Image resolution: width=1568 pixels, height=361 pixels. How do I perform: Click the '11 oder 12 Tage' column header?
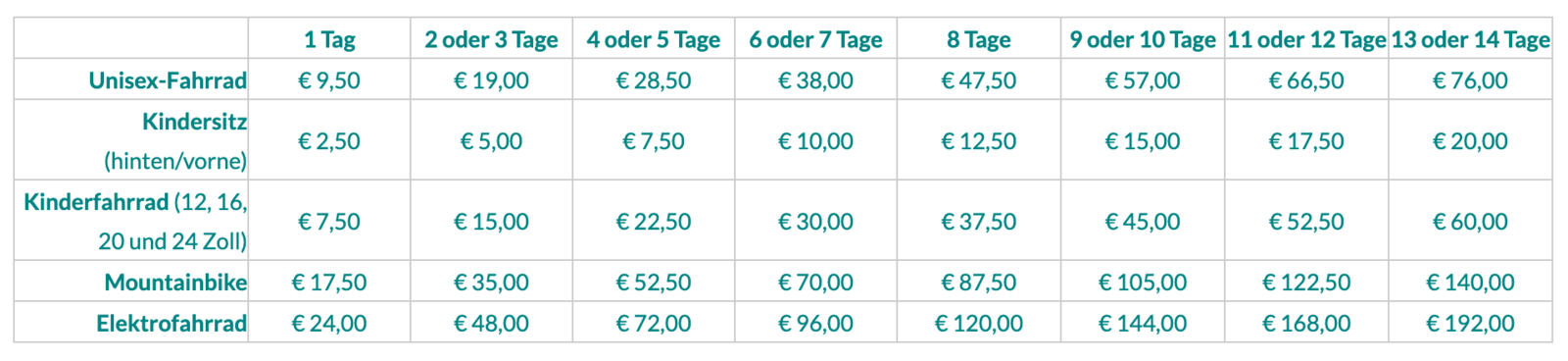click(1306, 40)
